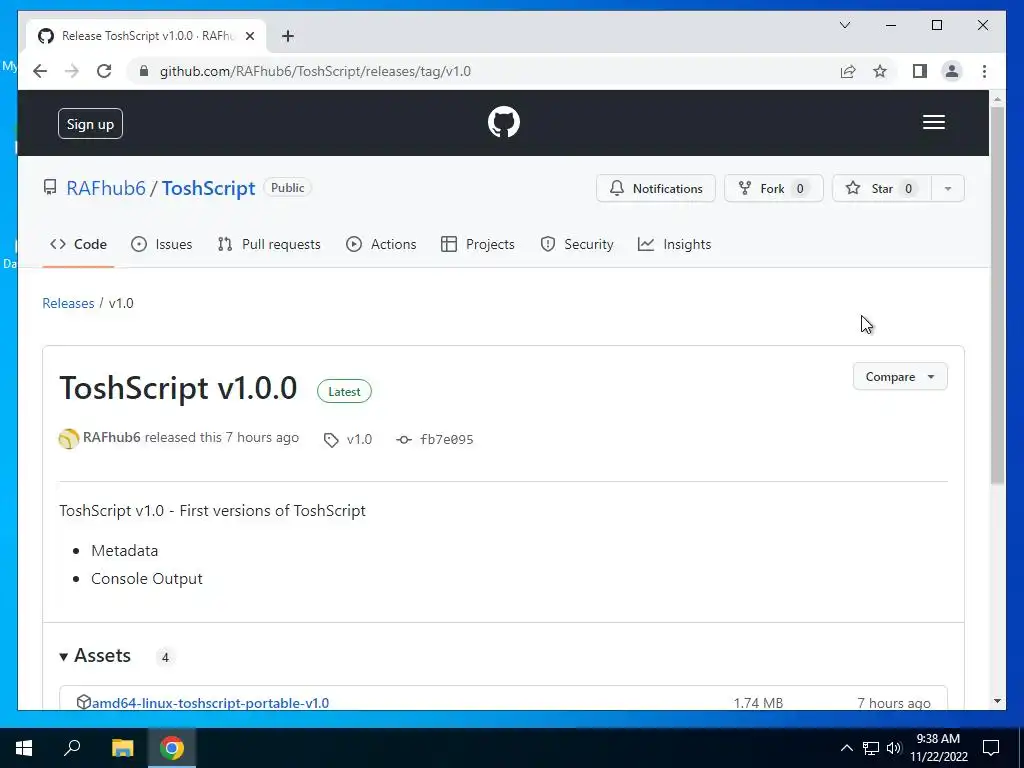Open the Windows Start menu

point(24,748)
